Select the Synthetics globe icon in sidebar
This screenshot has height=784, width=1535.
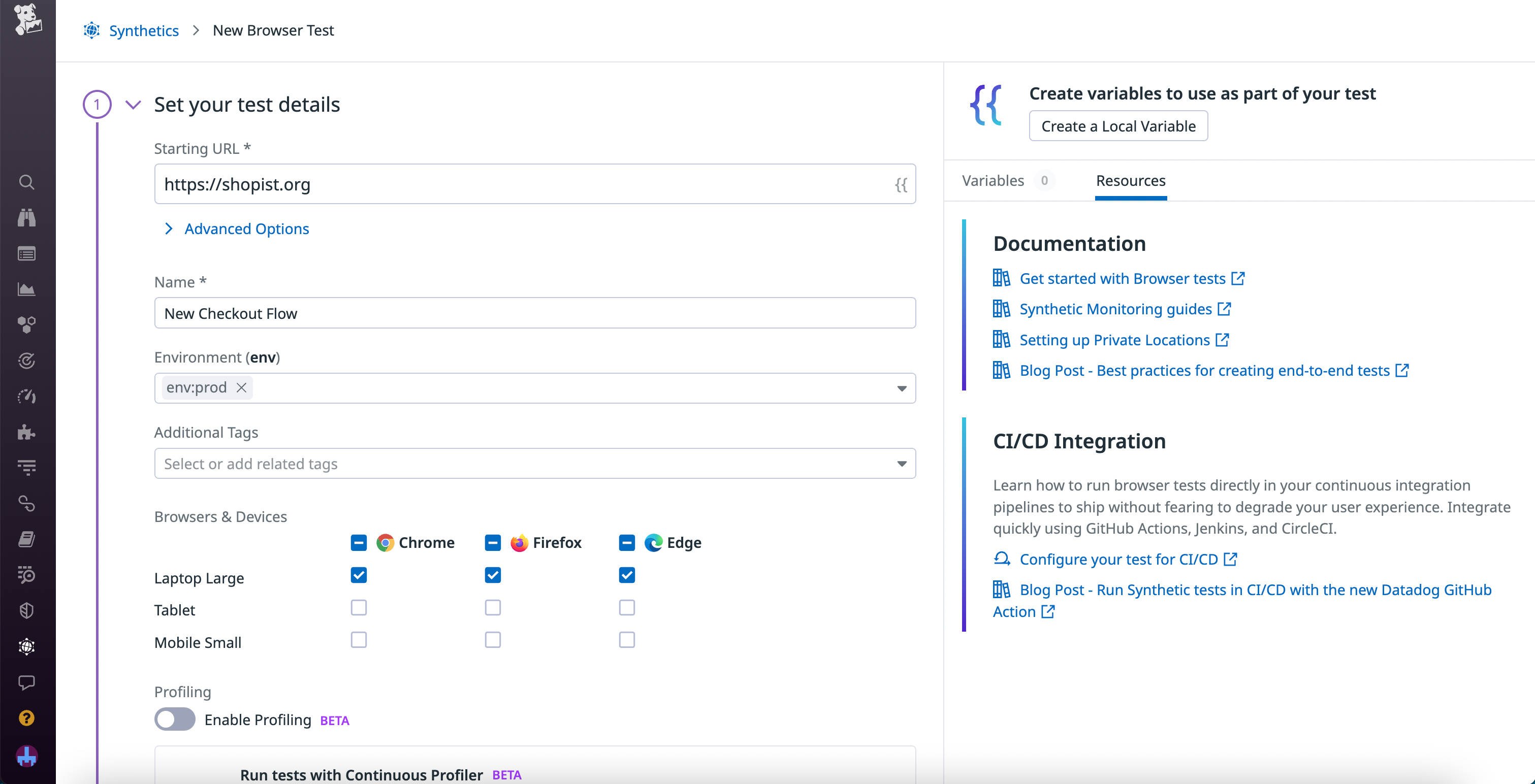[x=27, y=646]
